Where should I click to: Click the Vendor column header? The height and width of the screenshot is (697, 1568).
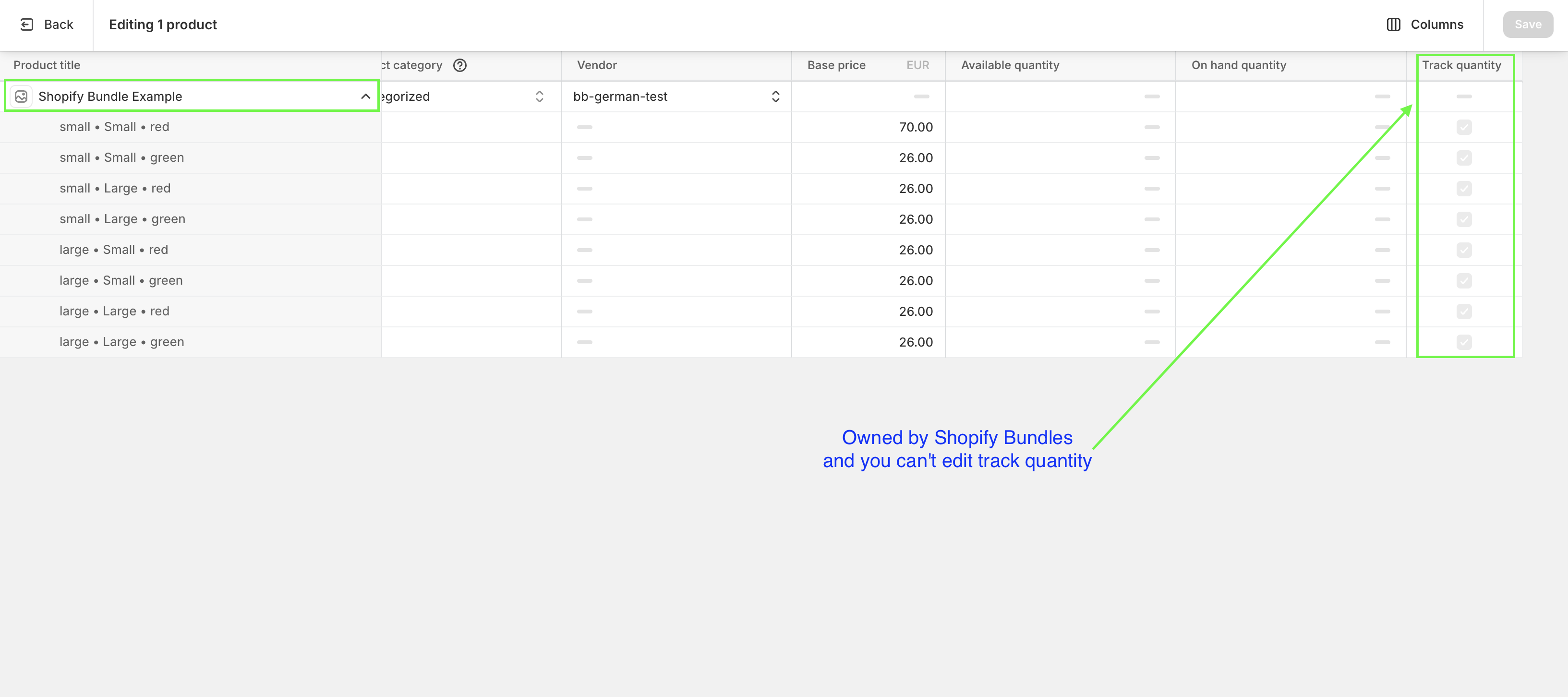point(596,65)
